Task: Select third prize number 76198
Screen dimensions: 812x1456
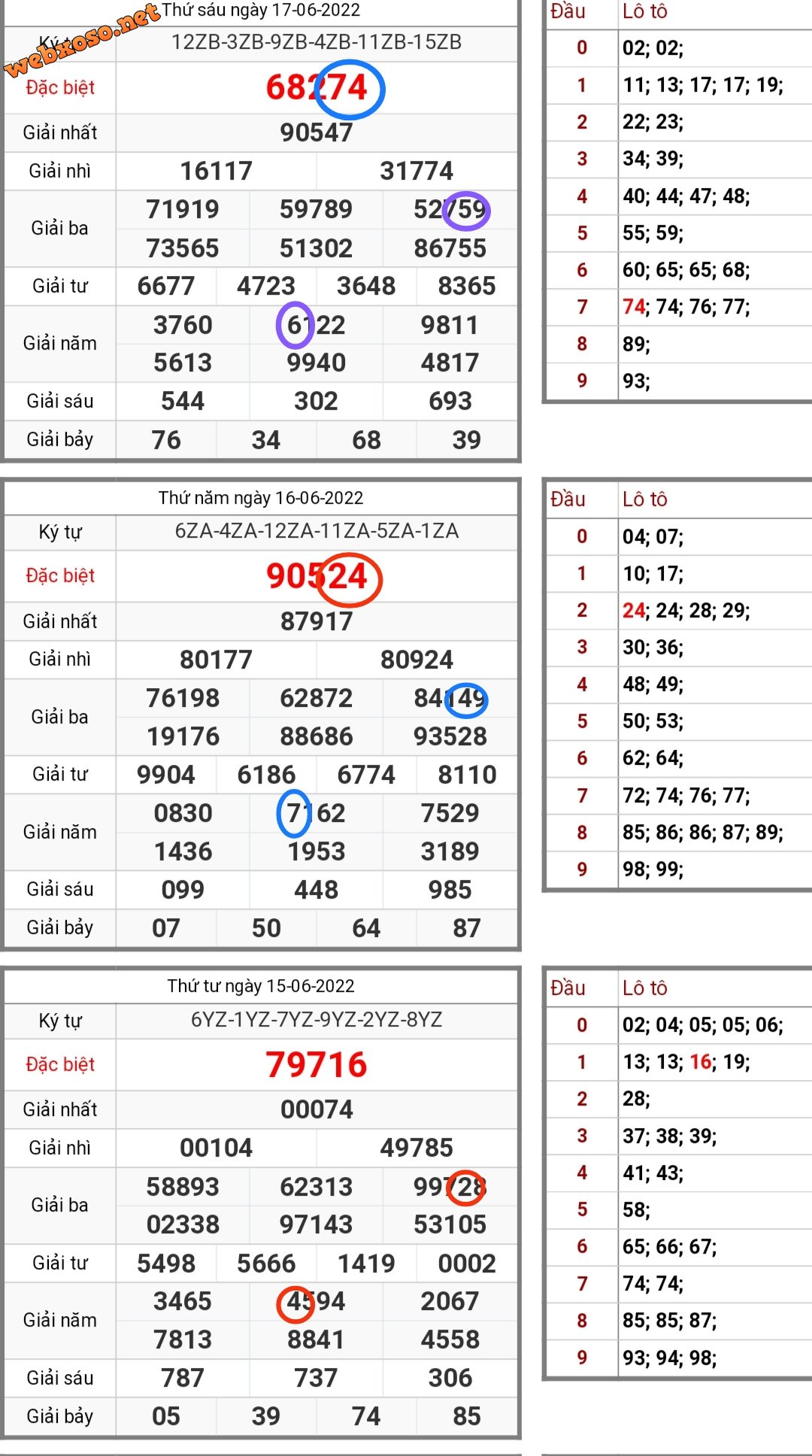Action: pyautogui.click(x=183, y=698)
